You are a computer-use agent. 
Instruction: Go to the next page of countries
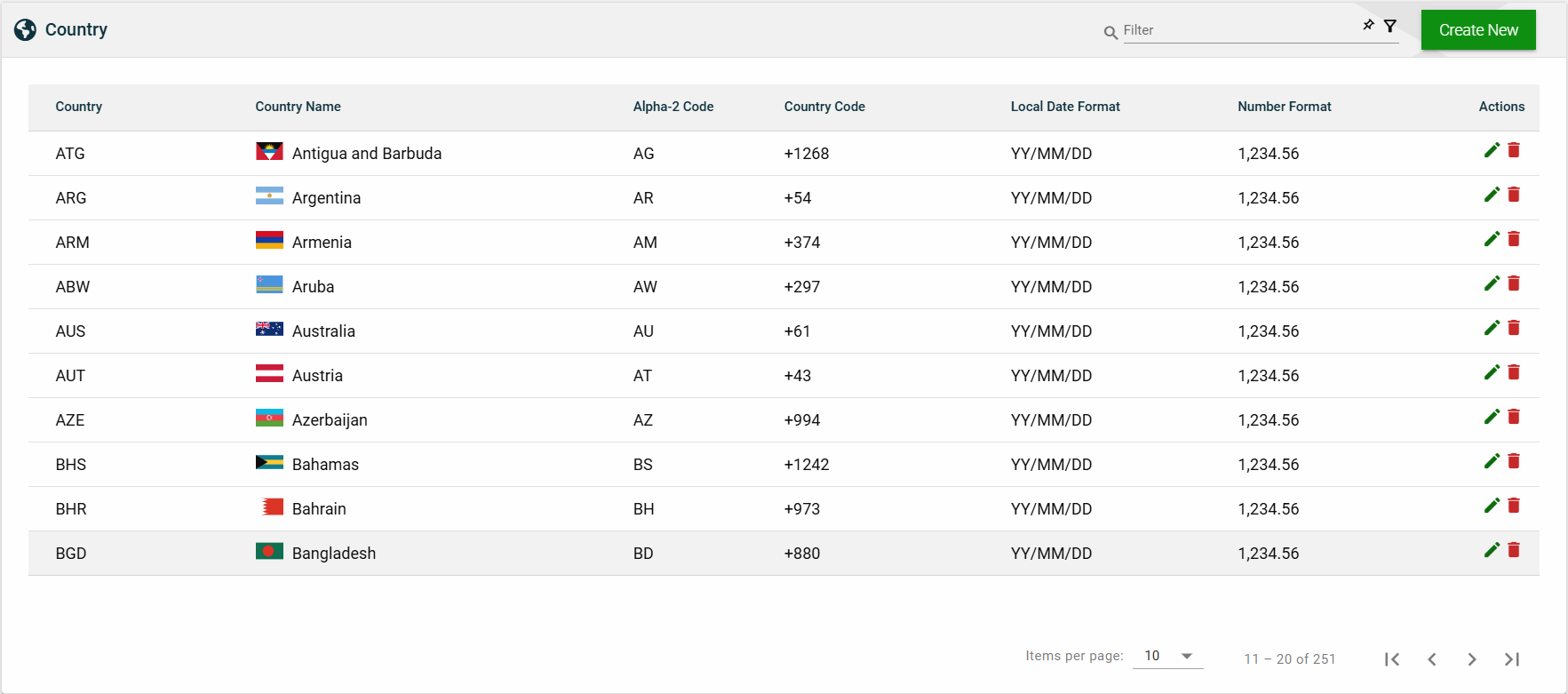coord(1472,659)
